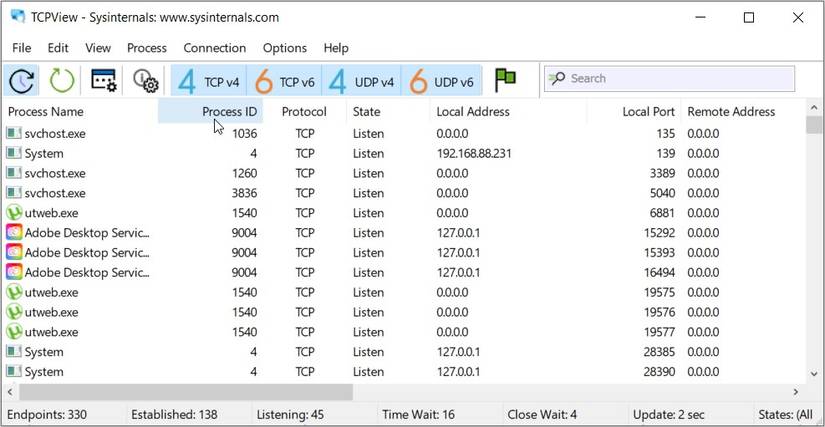Click utweb.exe name on port 6881 row
Viewport: 825px width, 427px height.
click(52, 213)
